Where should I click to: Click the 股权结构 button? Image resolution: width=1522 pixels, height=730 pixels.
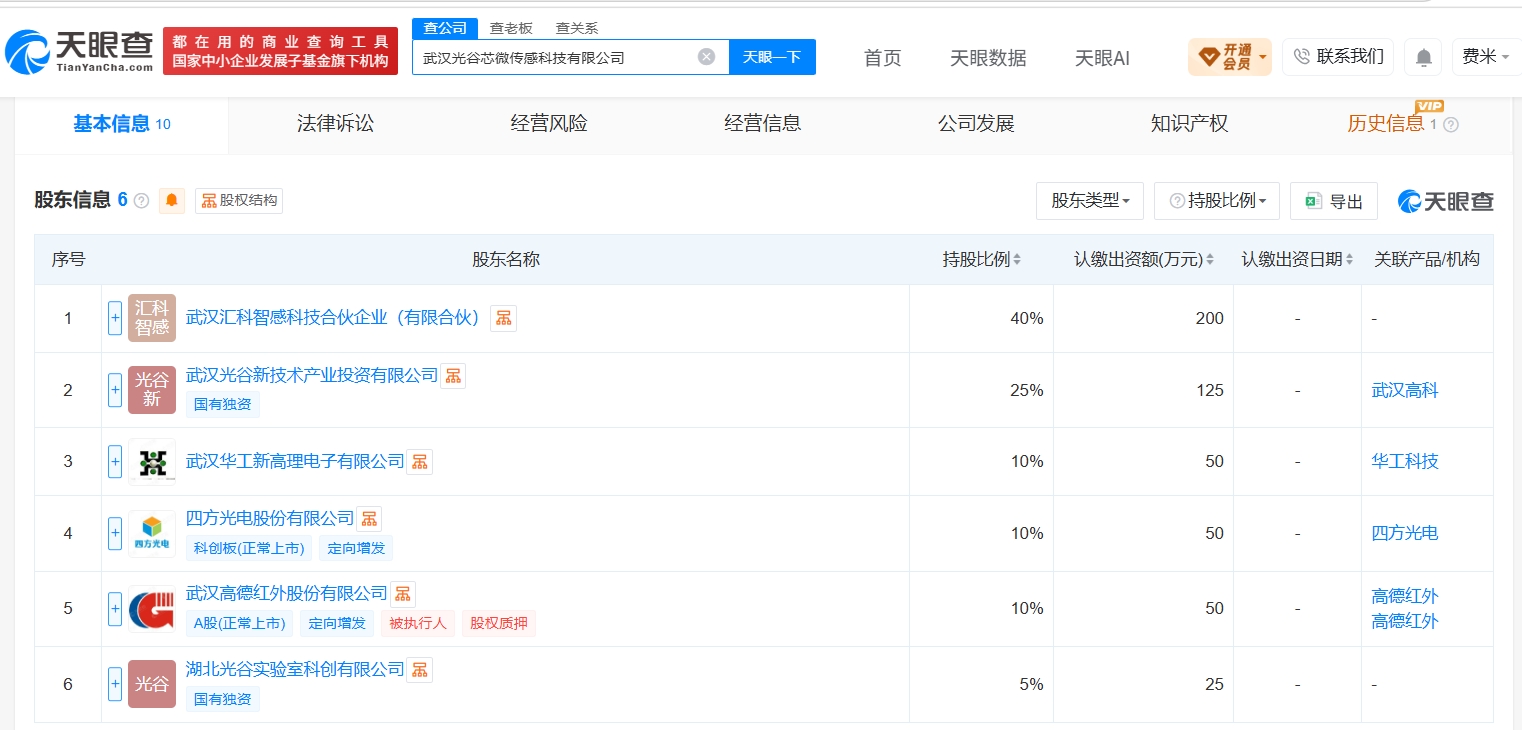[x=239, y=201]
